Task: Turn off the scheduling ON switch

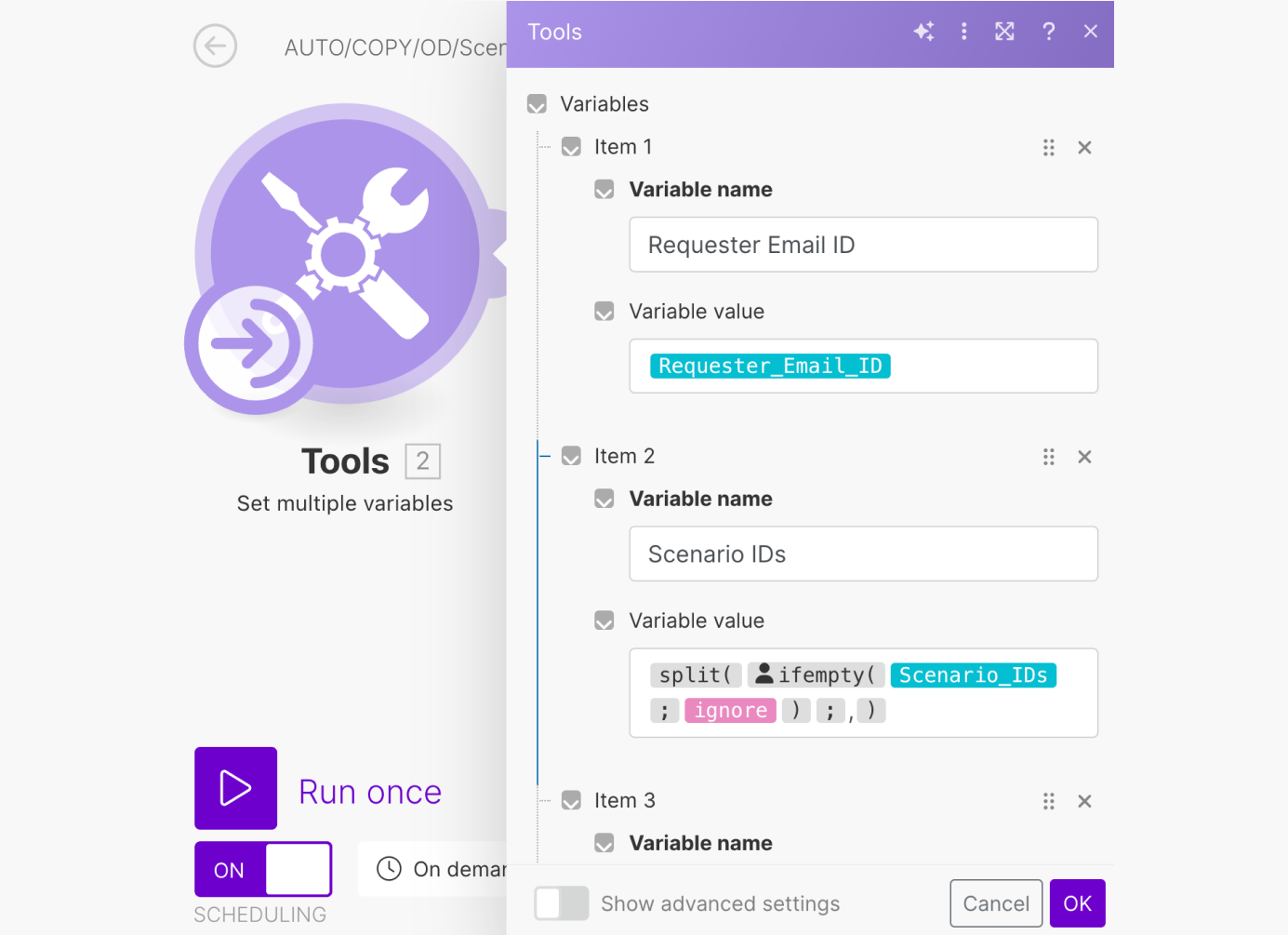Action: point(262,869)
